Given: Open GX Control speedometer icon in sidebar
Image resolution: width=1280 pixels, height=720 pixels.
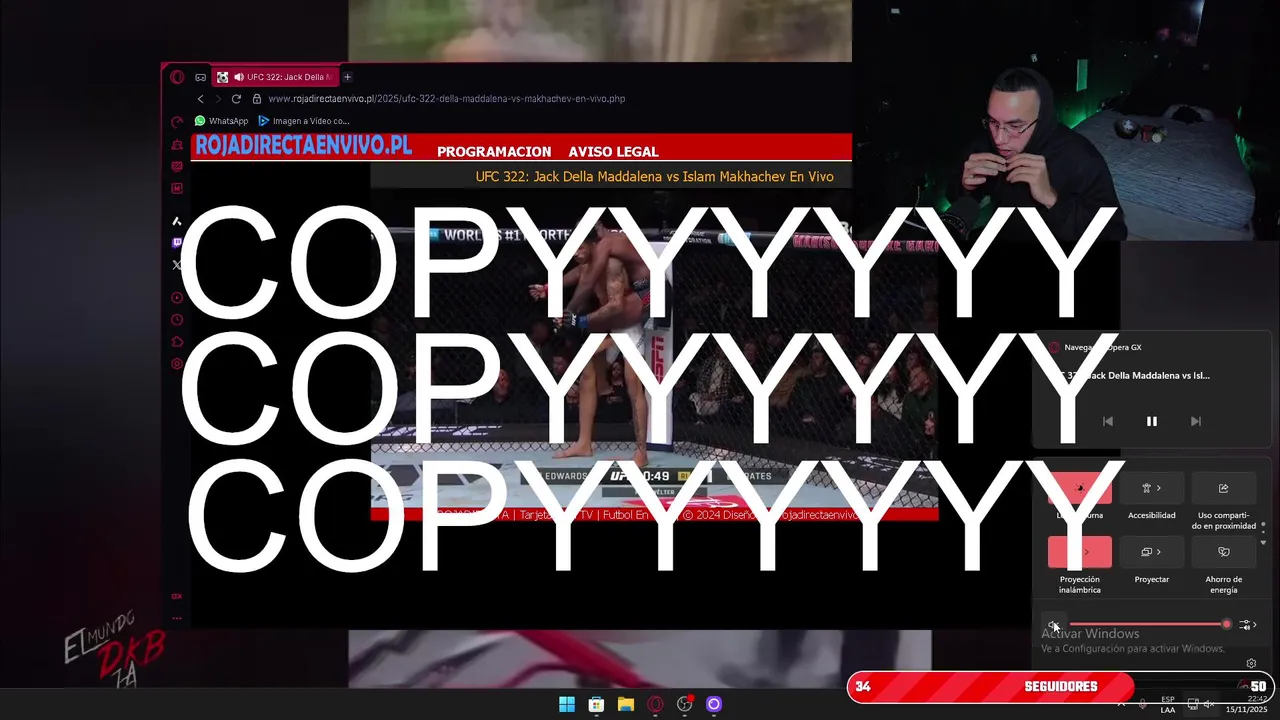Looking at the screenshot, I should pos(177,122).
